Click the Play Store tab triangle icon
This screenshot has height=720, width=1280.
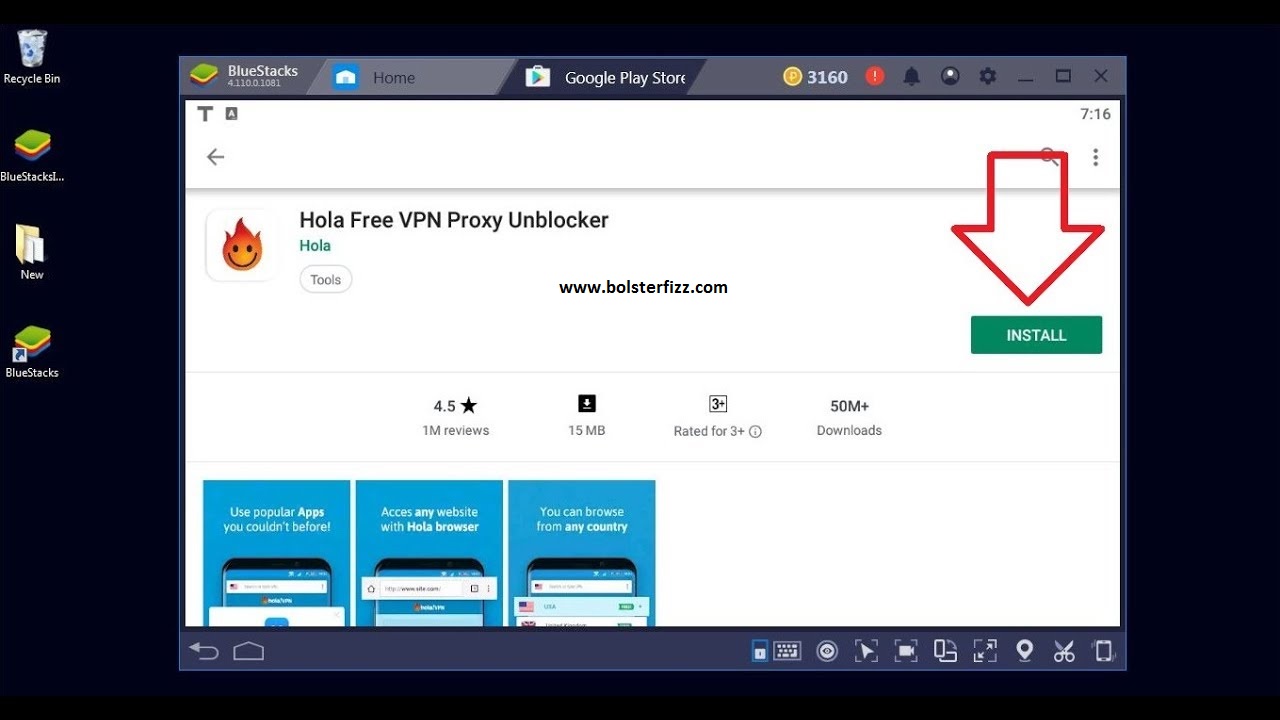[x=538, y=77]
